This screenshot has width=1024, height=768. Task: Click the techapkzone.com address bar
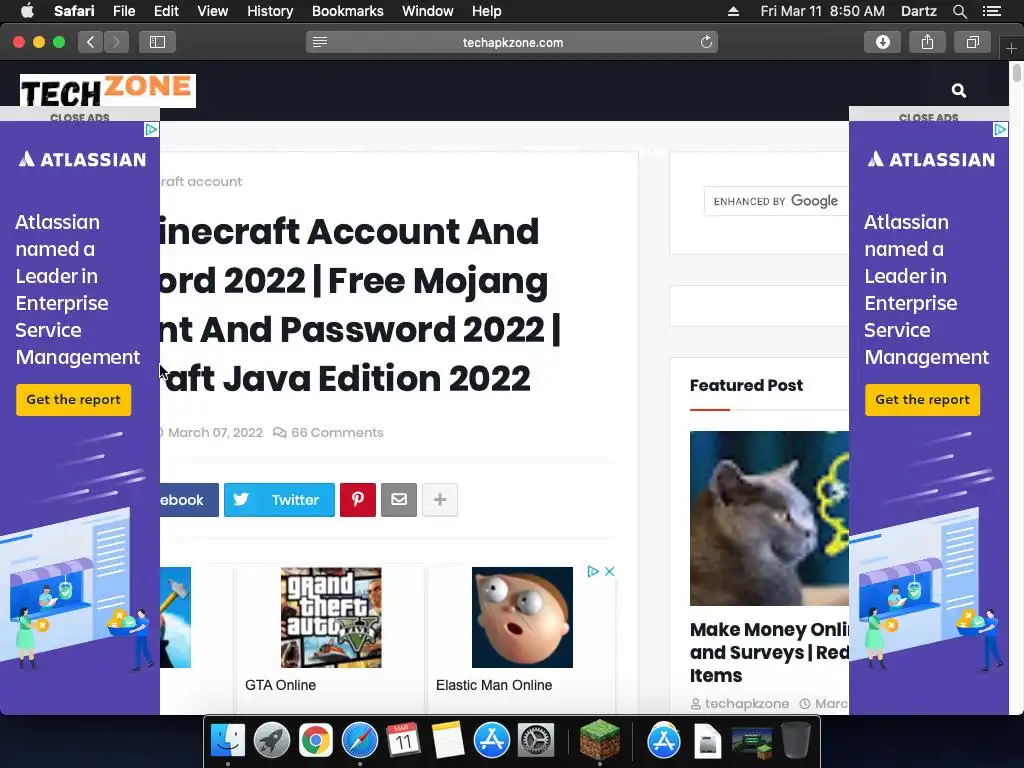click(x=512, y=42)
